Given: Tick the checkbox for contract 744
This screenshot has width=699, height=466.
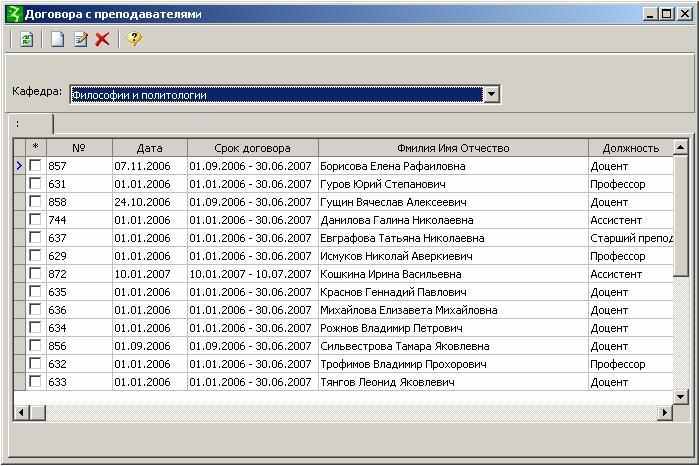Looking at the screenshot, I should pyautogui.click(x=35, y=219).
